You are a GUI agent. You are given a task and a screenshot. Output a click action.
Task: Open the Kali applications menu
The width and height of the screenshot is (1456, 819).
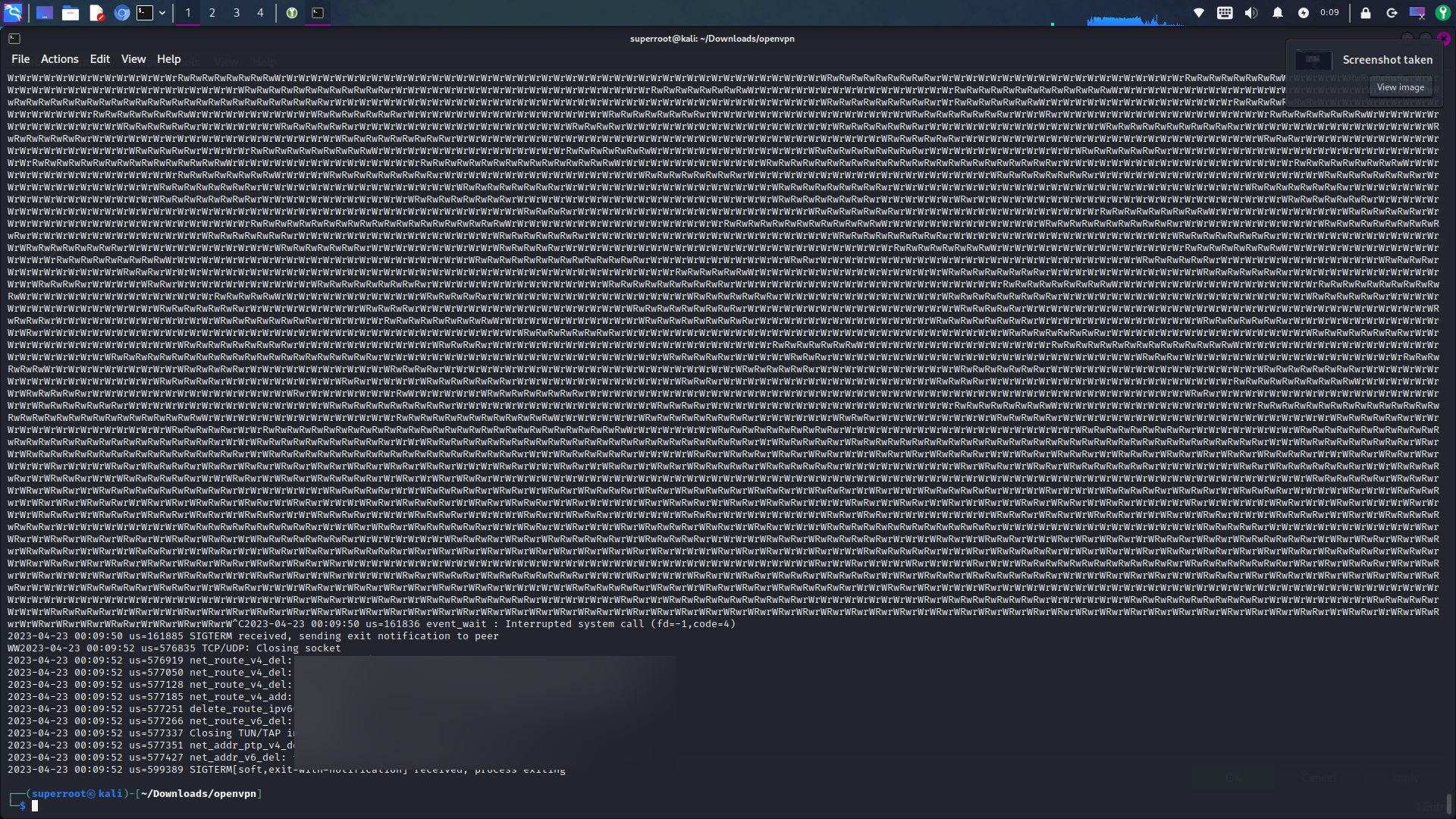click(14, 13)
